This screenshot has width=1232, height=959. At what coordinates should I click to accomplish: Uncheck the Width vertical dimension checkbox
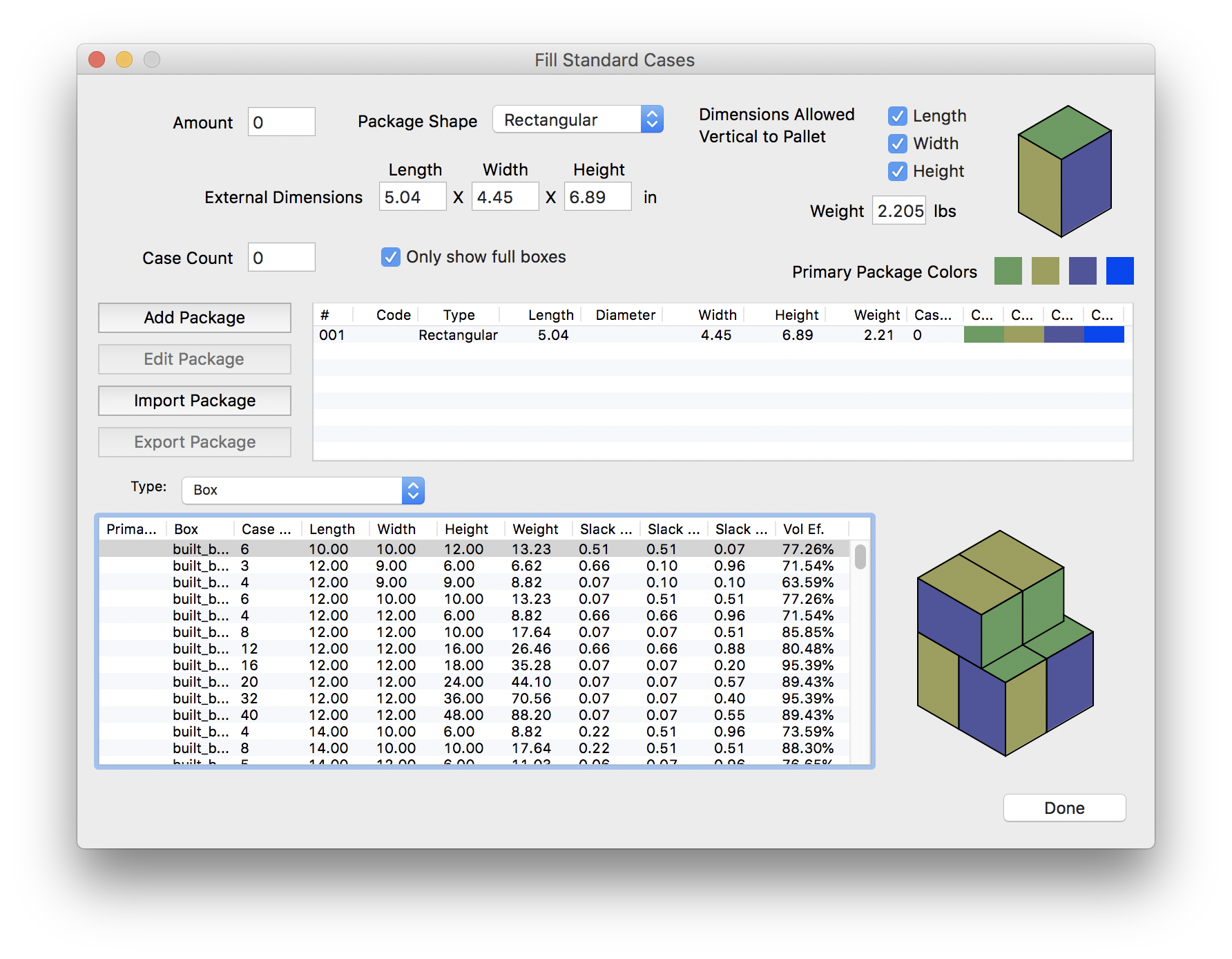[x=897, y=144]
